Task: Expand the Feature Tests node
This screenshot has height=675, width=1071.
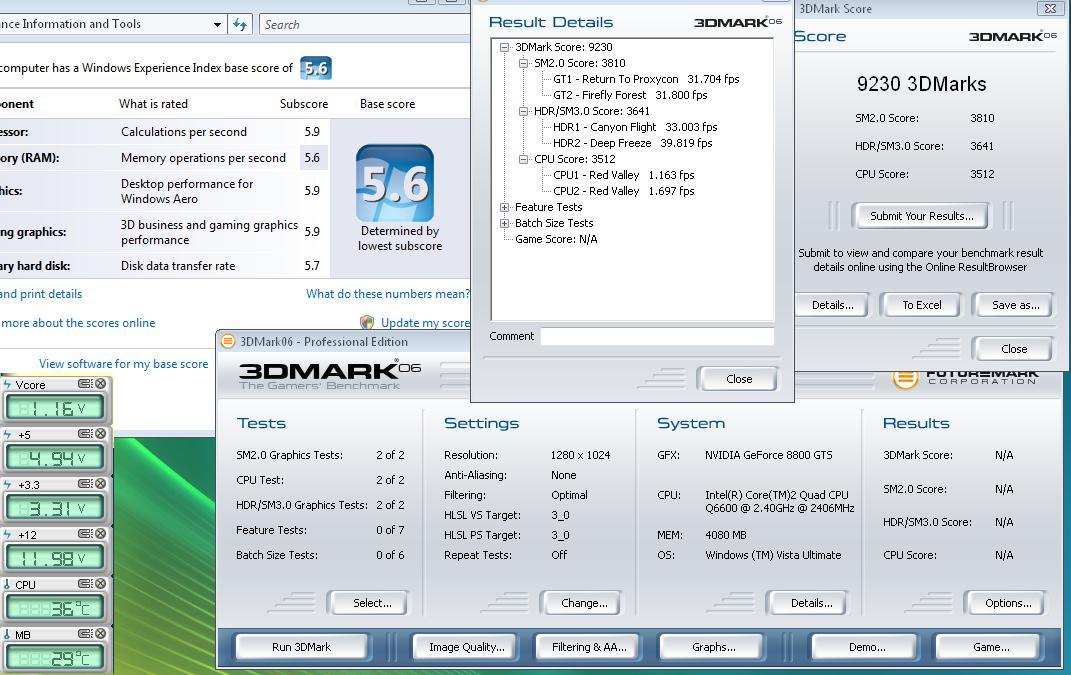Action: click(505, 207)
